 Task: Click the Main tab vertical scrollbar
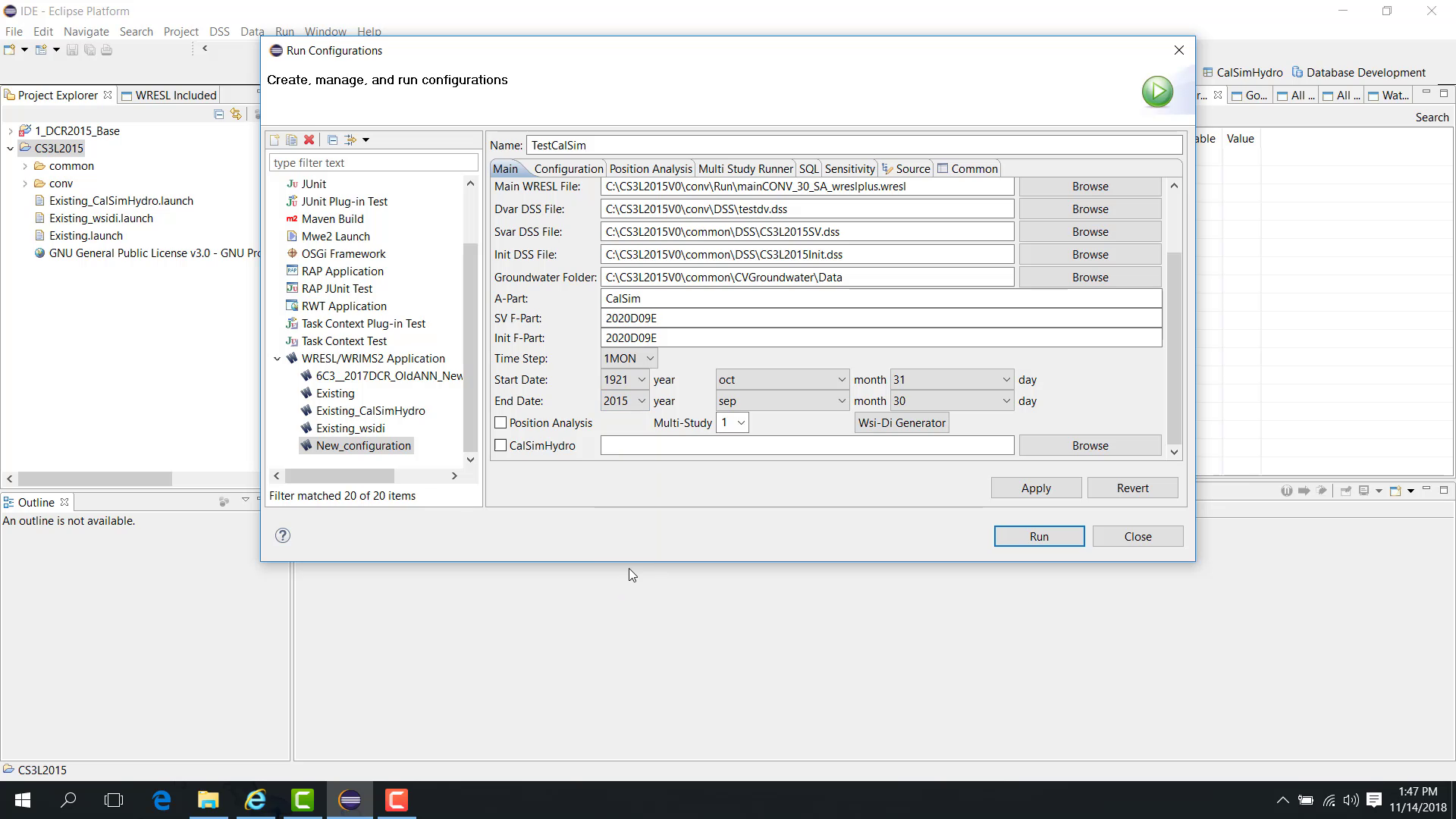click(1174, 347)
